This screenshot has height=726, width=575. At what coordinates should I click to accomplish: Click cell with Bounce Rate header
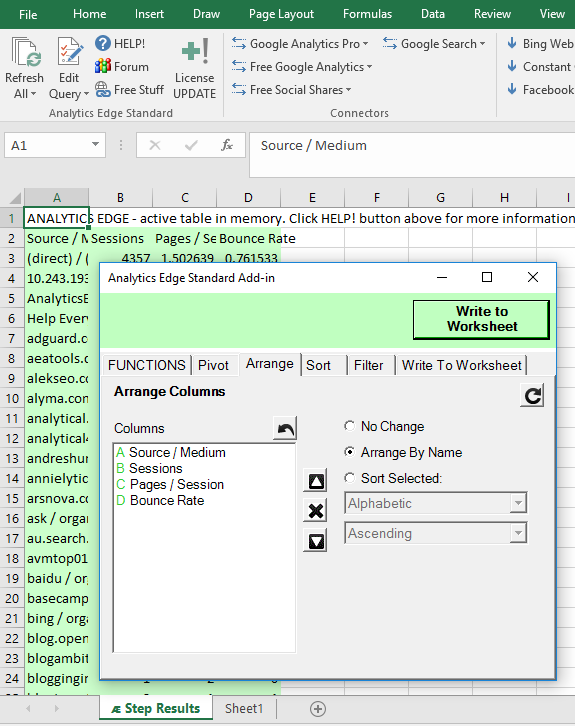[x=249, y=238]
